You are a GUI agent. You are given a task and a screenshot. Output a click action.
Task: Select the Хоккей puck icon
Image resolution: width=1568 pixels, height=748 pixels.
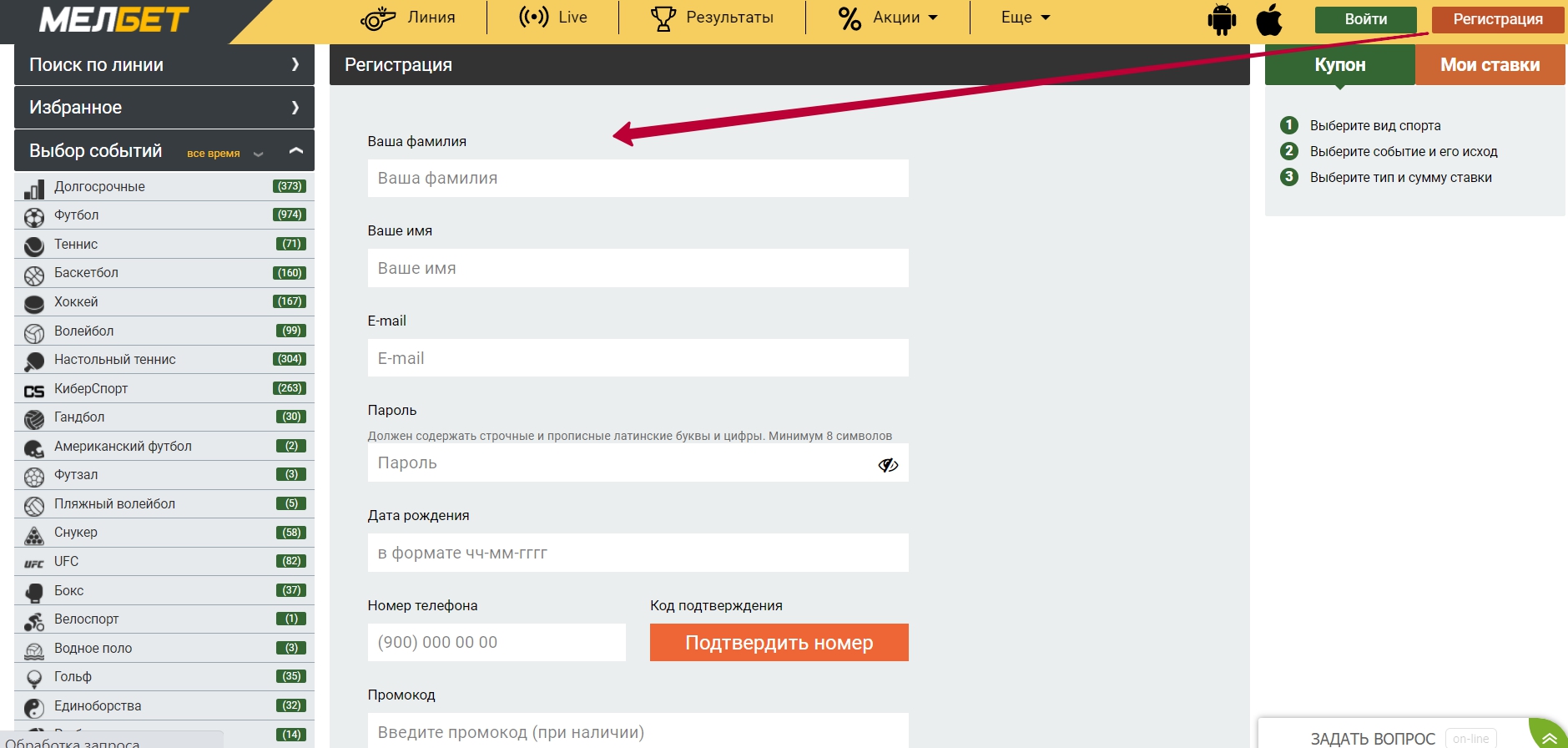tap(34, 304)
